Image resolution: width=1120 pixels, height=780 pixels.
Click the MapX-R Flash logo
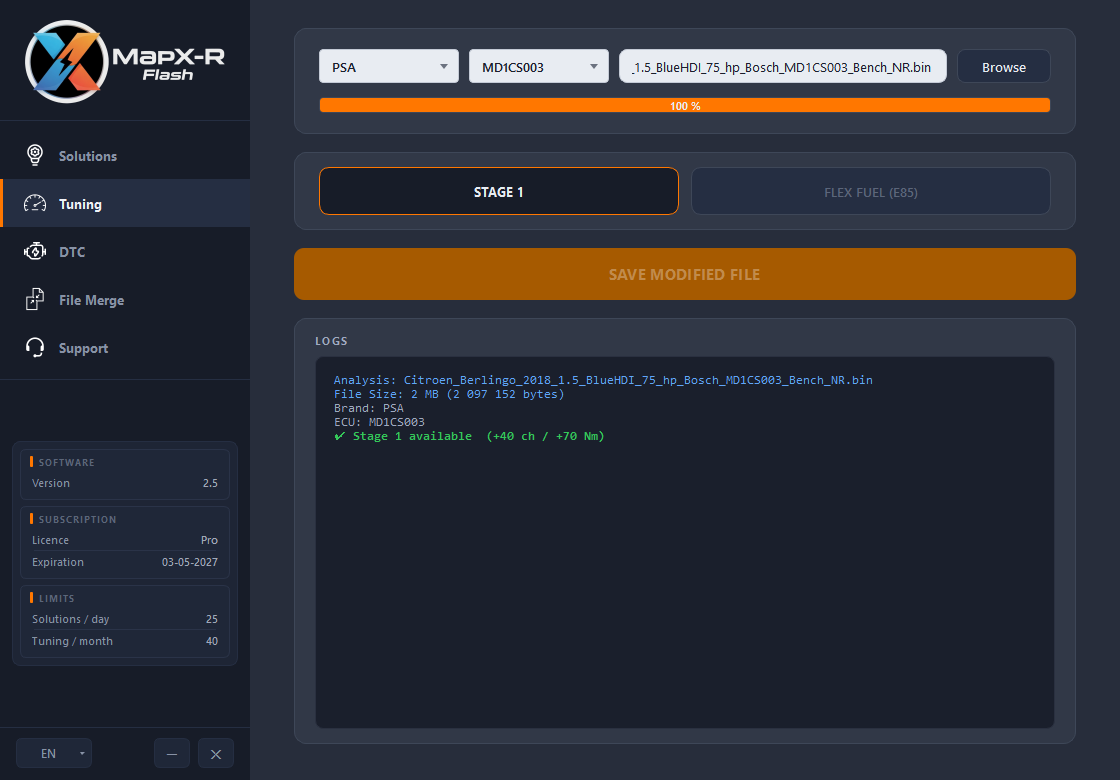(x=125, y=61)
